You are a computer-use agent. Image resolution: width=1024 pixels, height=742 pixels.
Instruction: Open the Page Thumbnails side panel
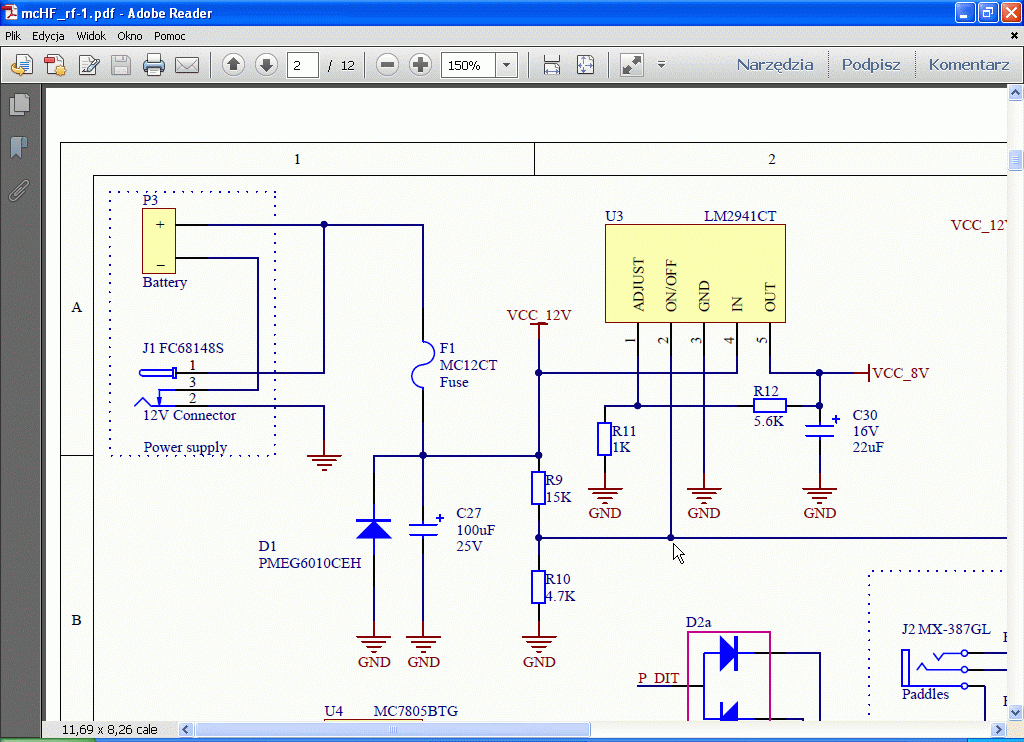(x=19, y=104)
